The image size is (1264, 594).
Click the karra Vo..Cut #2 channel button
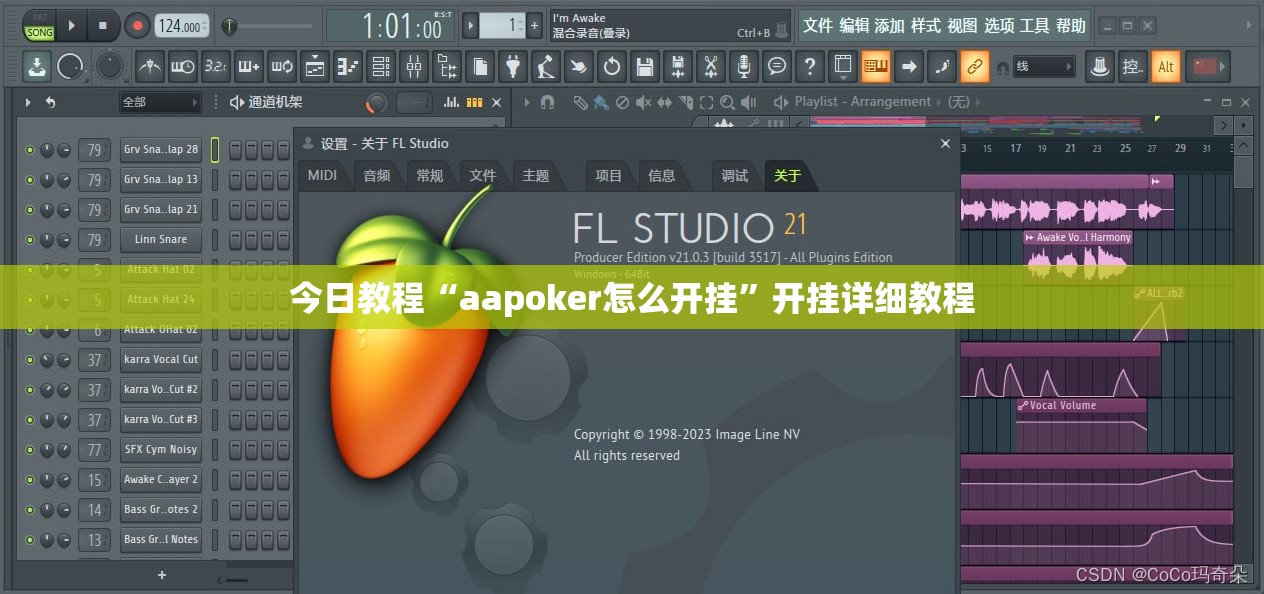161,390
